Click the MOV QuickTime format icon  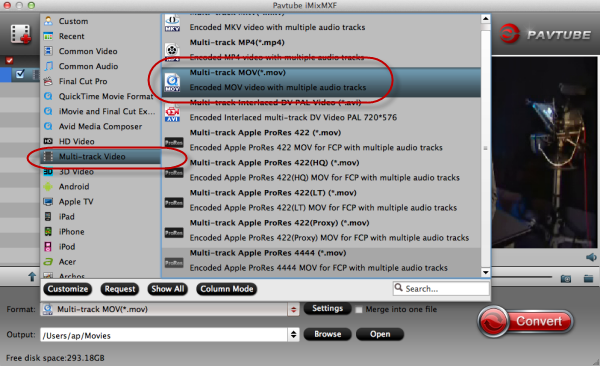pyautogui.click(x=172, y=82)
